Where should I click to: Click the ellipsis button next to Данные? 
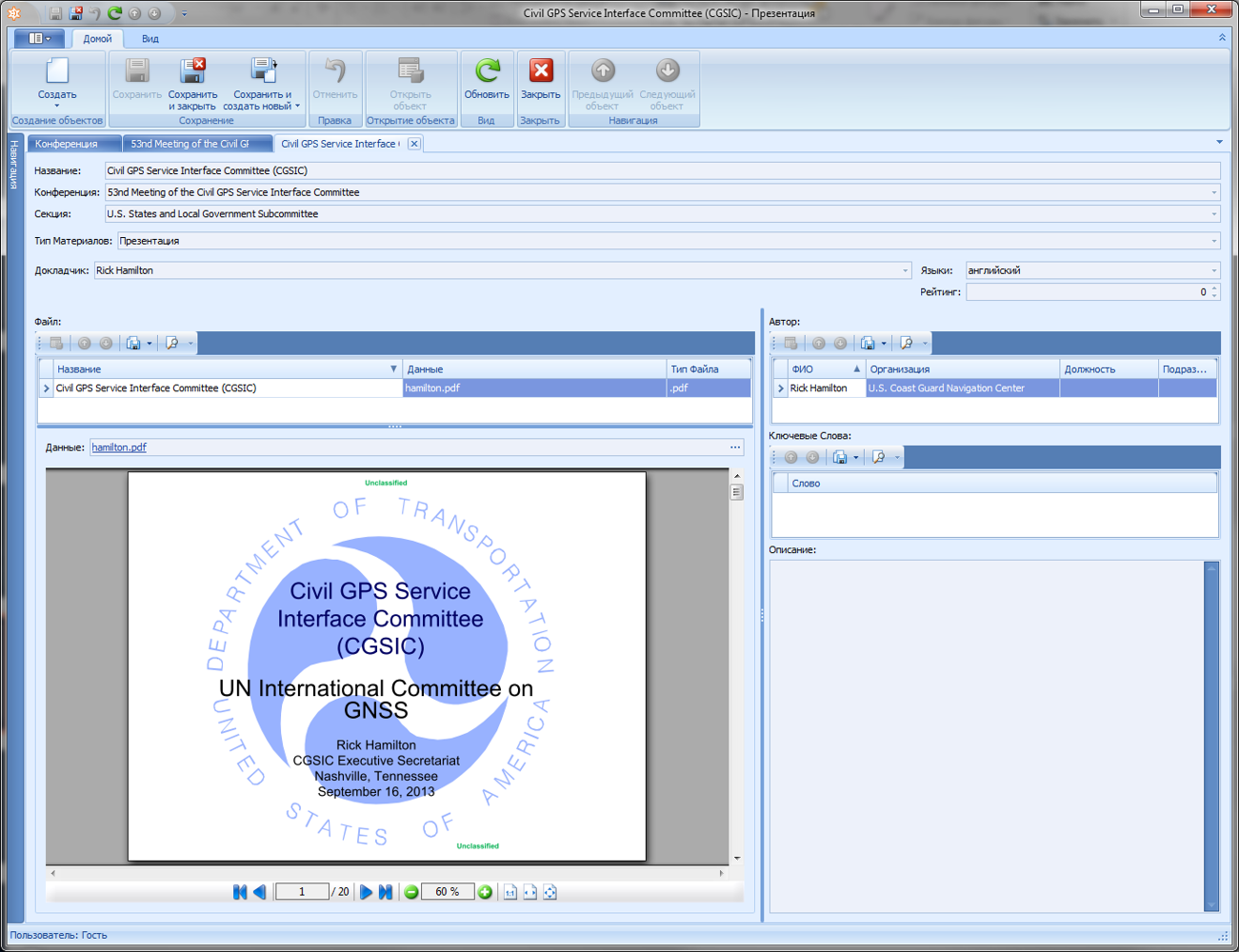point(735,447)
